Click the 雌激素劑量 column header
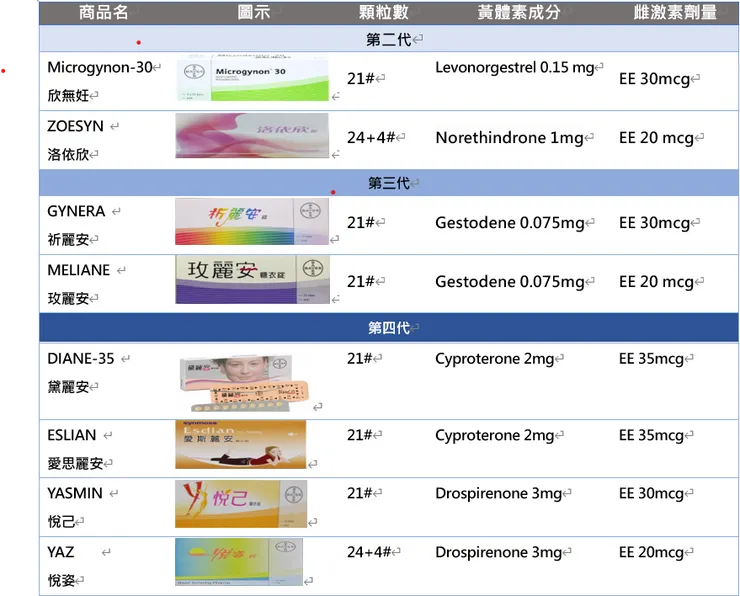 click(675, 12)
